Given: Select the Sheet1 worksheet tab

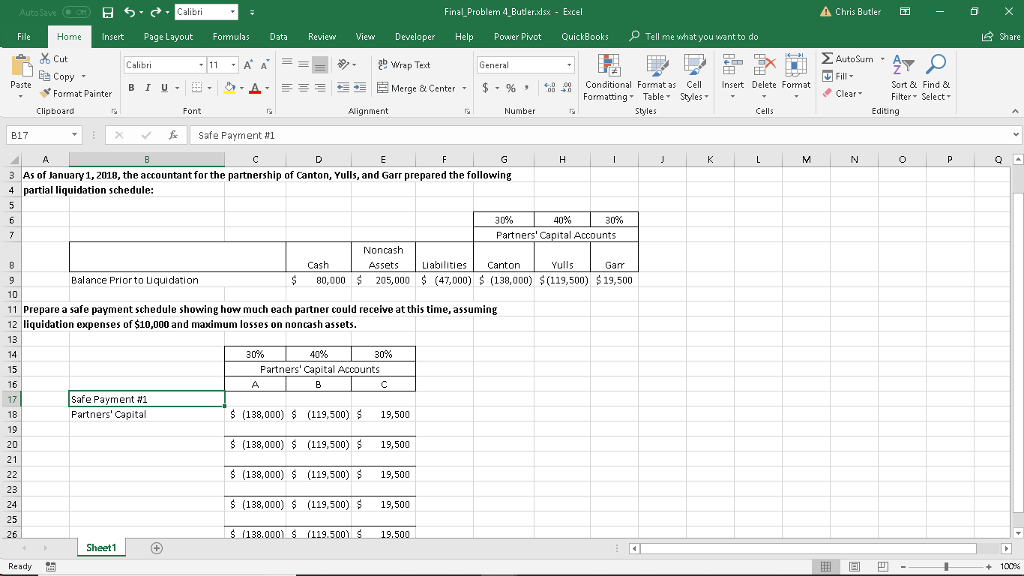Looking at the screenshot, I should click(x=101, y=548).
